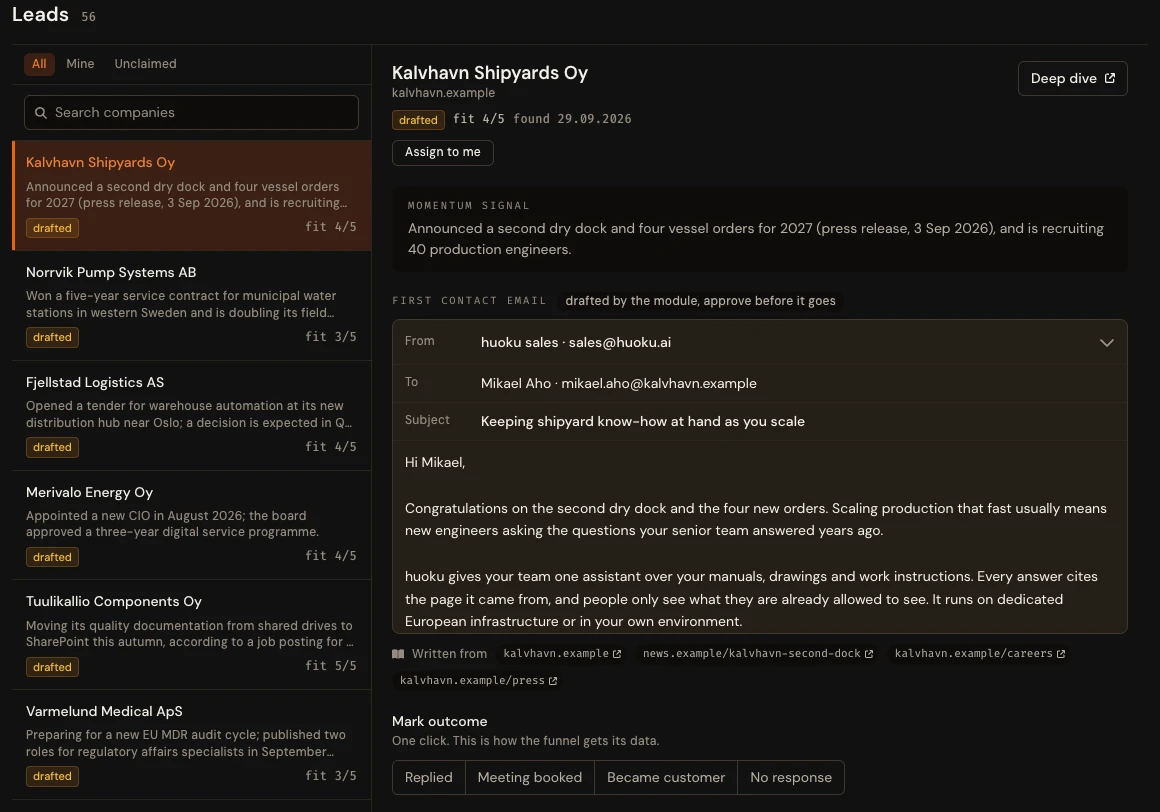Focus the Search companies field

point(191,112)
